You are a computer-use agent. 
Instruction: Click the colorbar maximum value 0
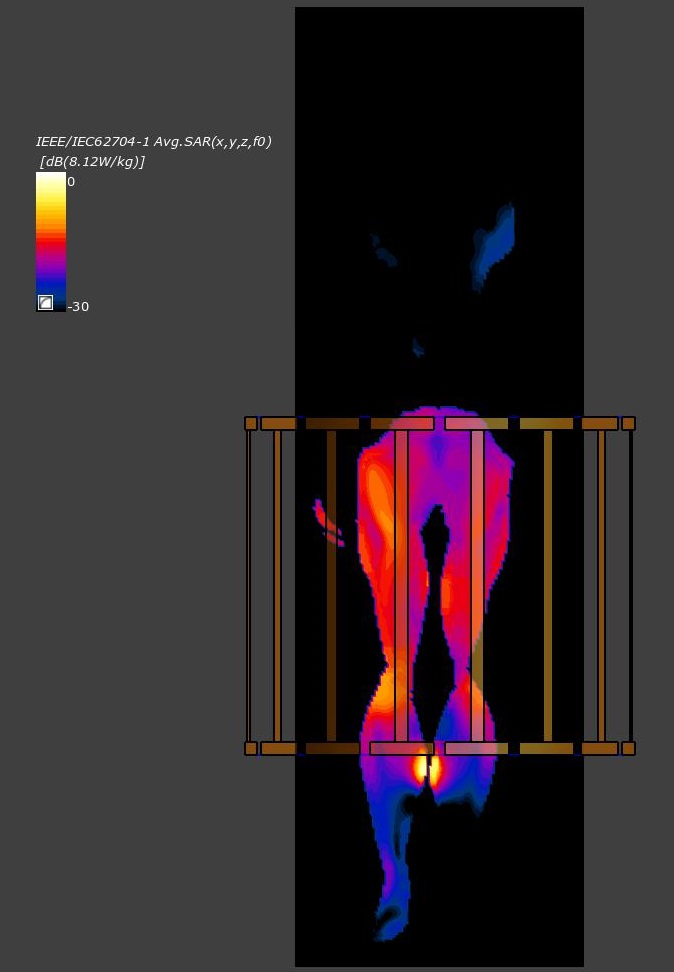pos(71,182)
